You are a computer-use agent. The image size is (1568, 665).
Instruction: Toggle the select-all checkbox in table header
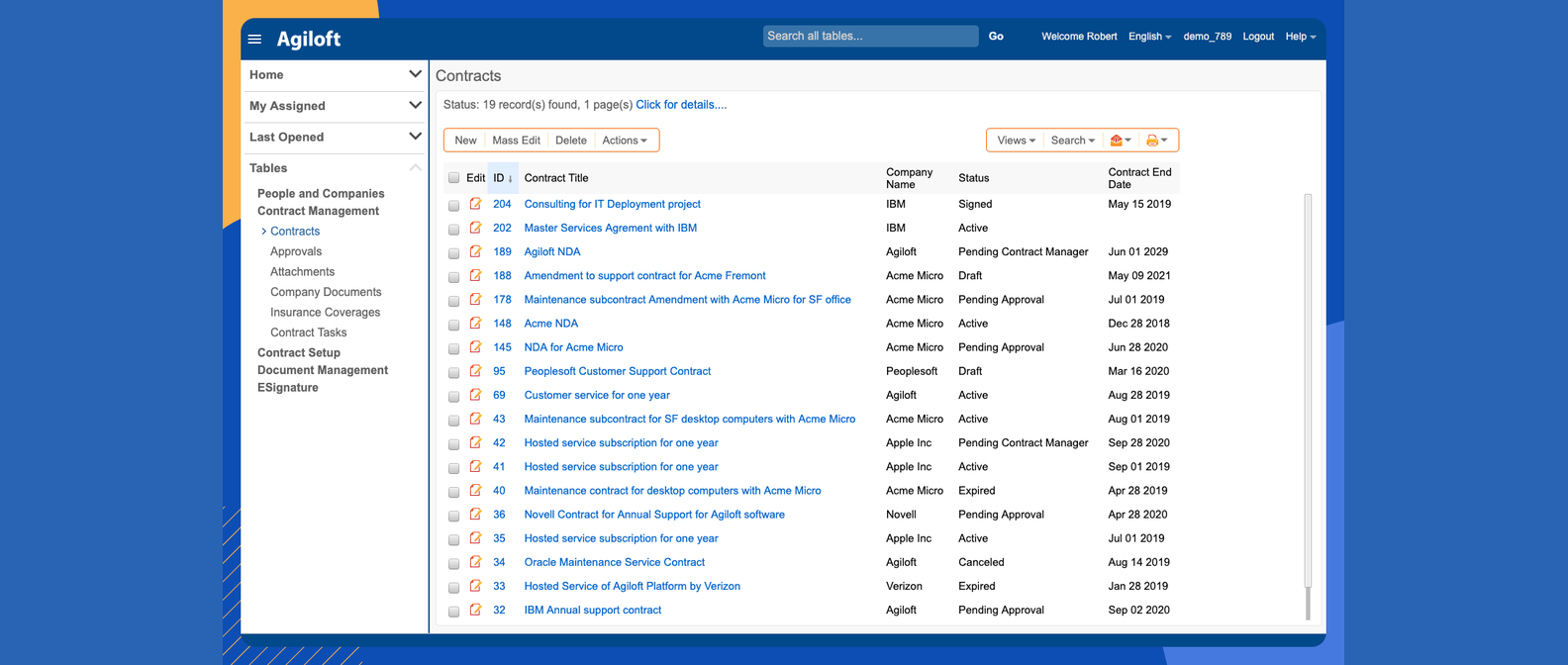pyautogui.click(x=453, y=178)
